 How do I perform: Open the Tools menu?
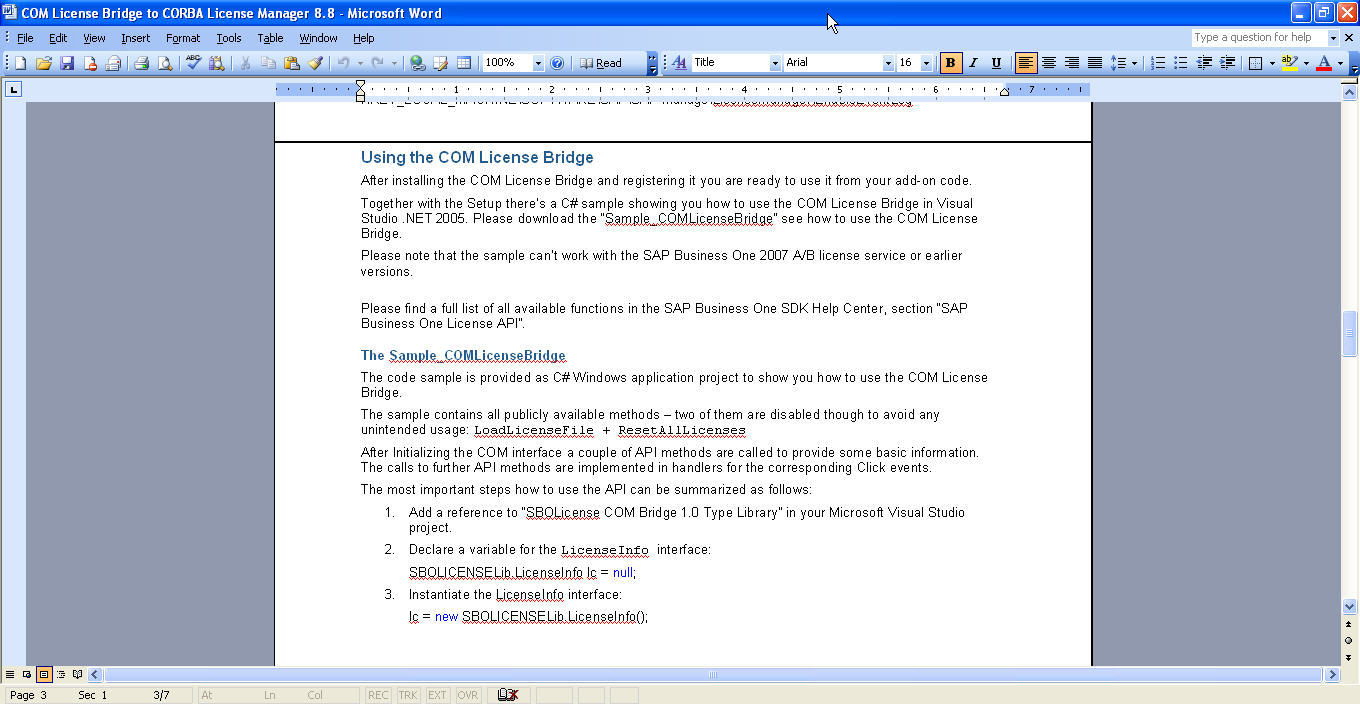pyautogui.click(x=228, y=38)
